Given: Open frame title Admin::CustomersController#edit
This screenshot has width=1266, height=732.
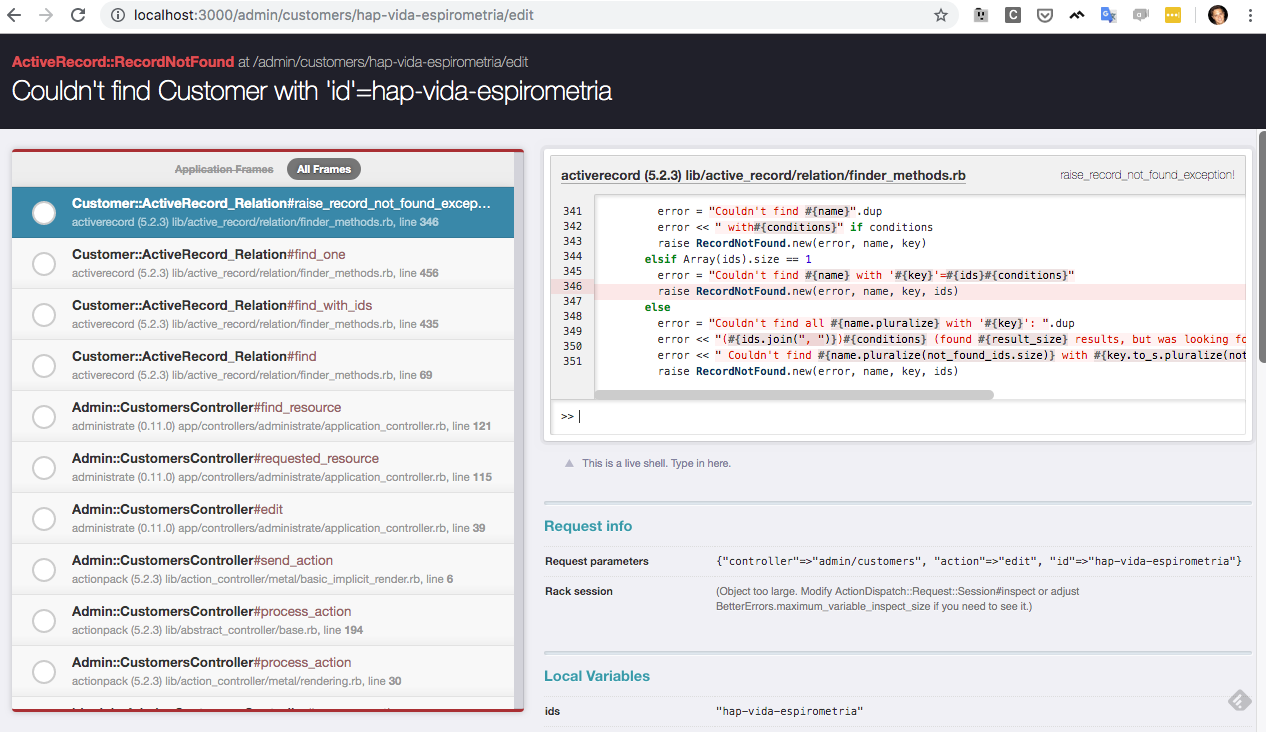Looking at the screenshot, I should pos(177,510).
